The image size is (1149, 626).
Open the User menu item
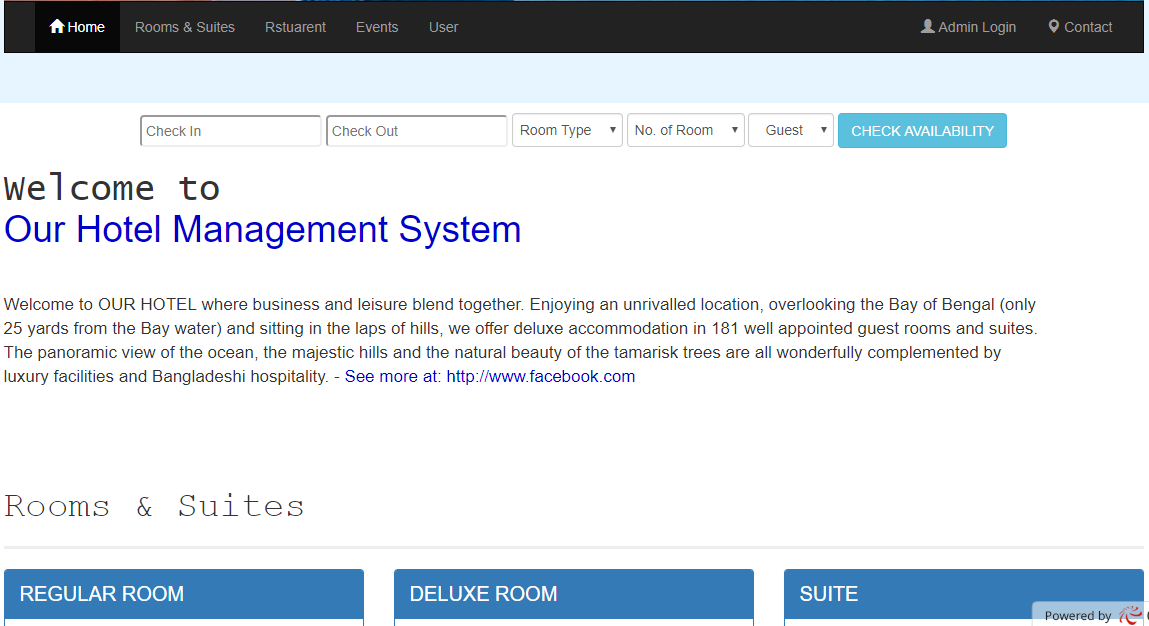point(443,27)
